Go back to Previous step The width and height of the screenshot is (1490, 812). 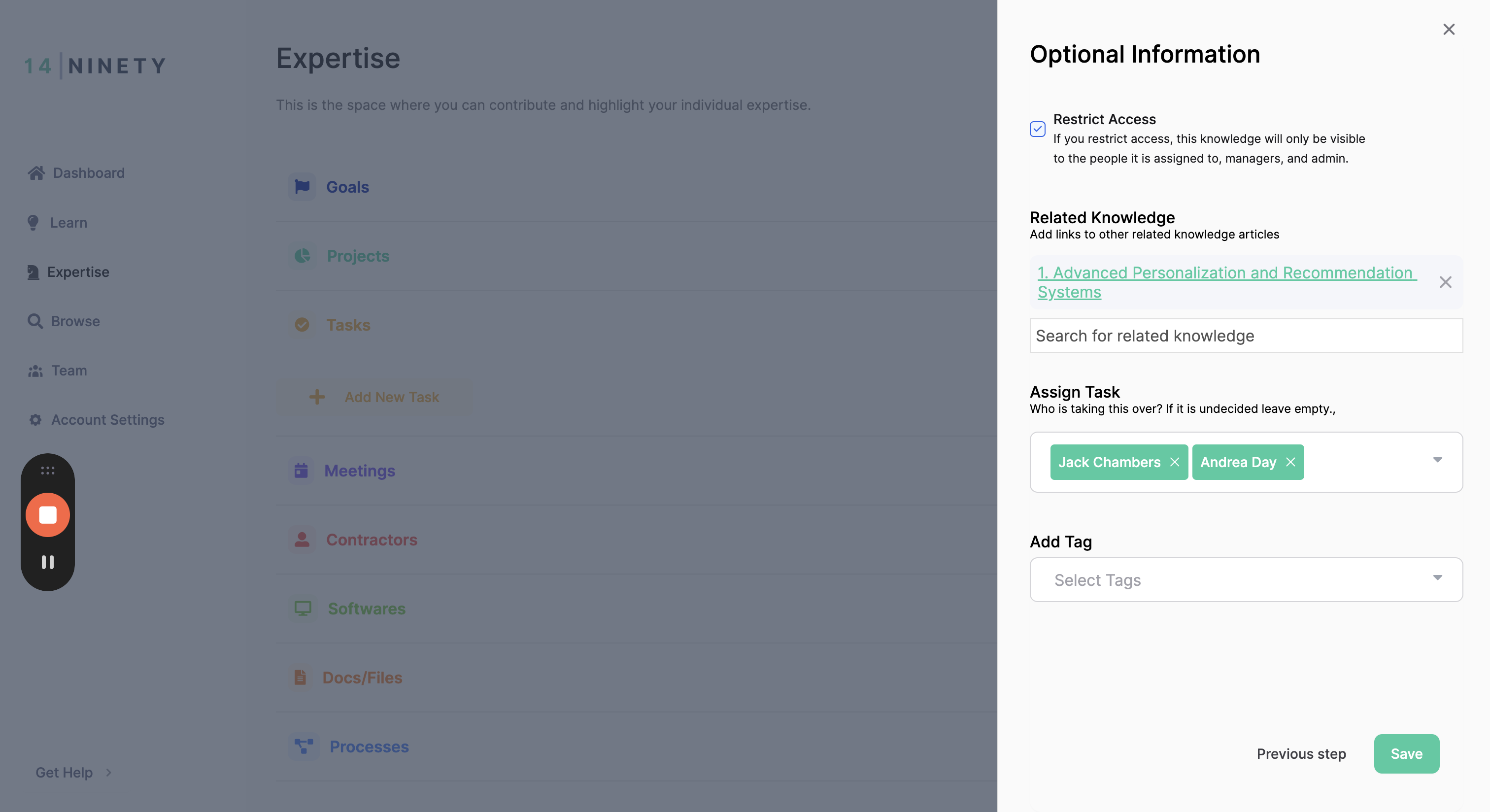(1301, 753)
